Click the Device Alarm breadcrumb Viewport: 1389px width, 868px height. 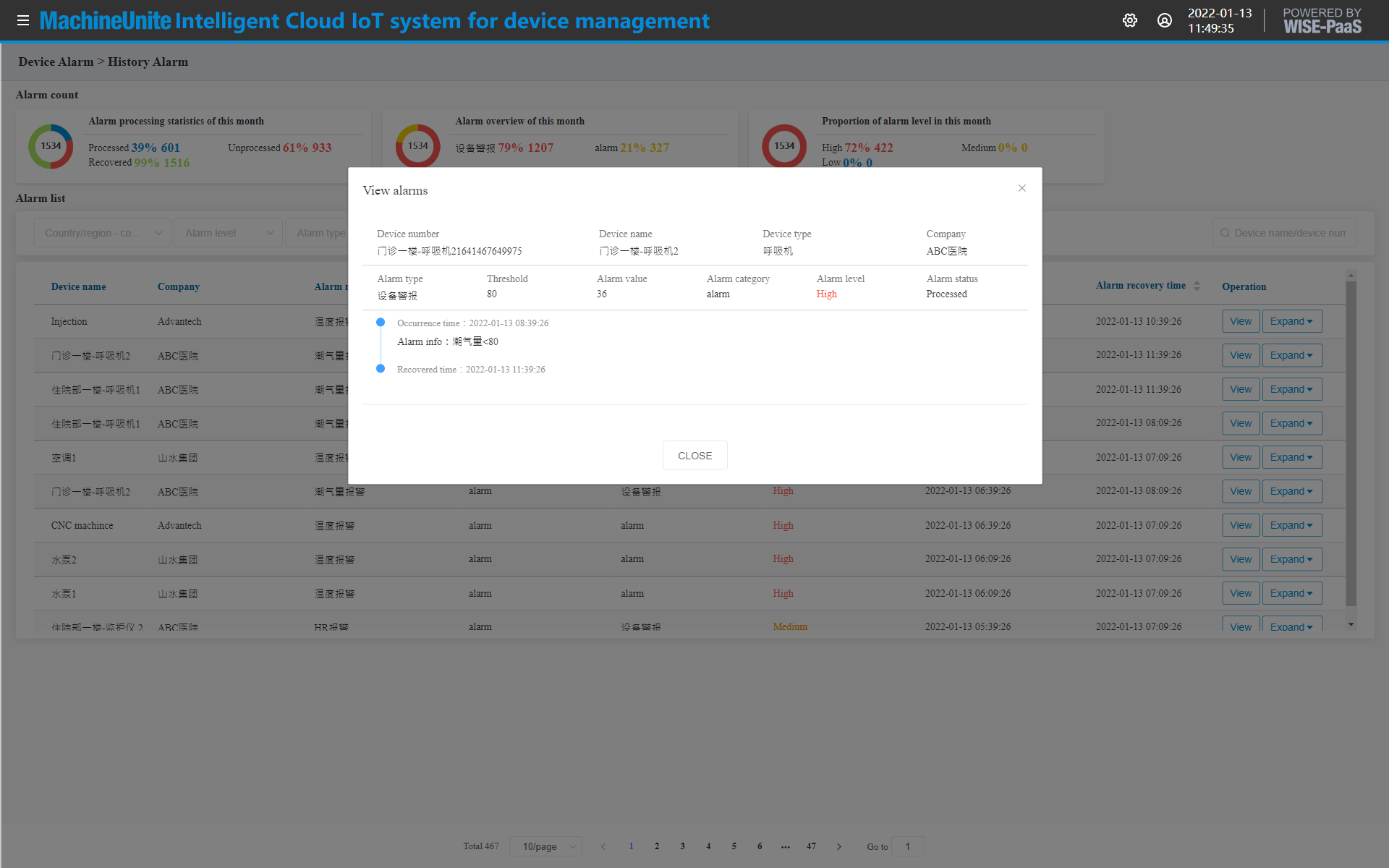tap(56, 61)
